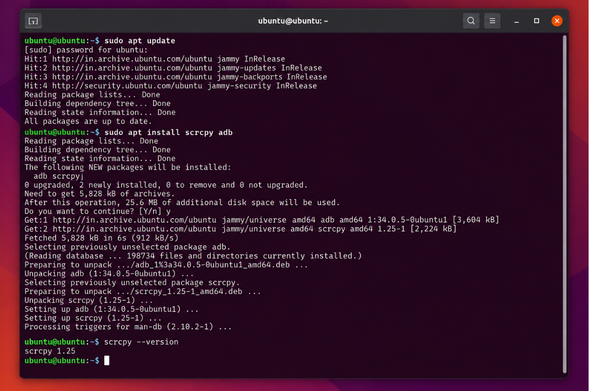Click the 'sudo apt update' command line
Image resolution: width=589 pixels, height=391 pixels.
coord(100,41)
